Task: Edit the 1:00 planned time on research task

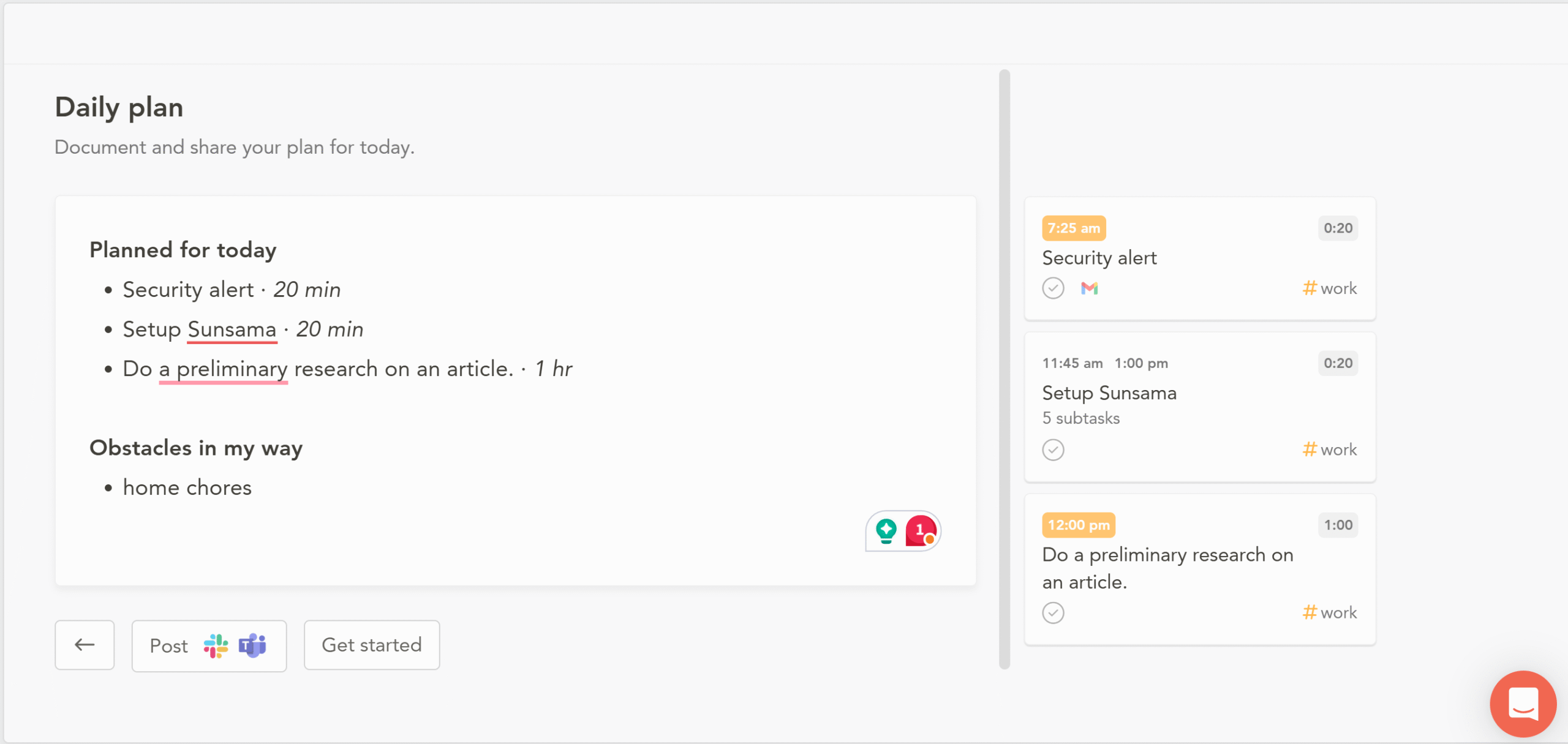Action: coord(1338,525)
